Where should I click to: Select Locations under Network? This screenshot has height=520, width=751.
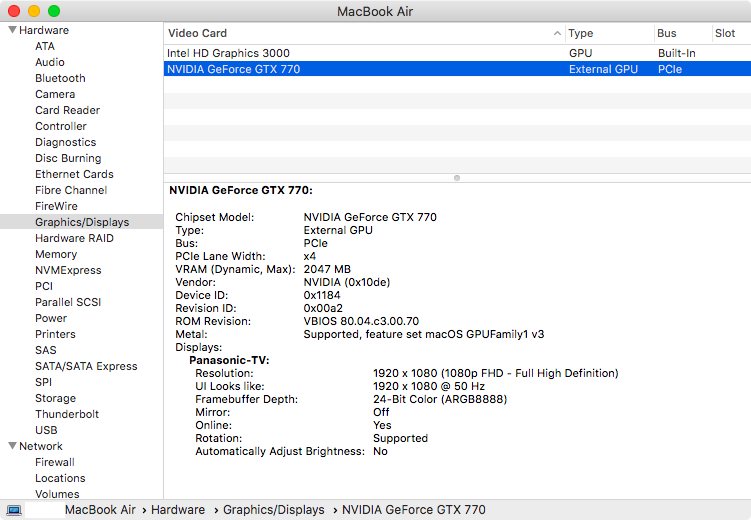click(60, 478)
